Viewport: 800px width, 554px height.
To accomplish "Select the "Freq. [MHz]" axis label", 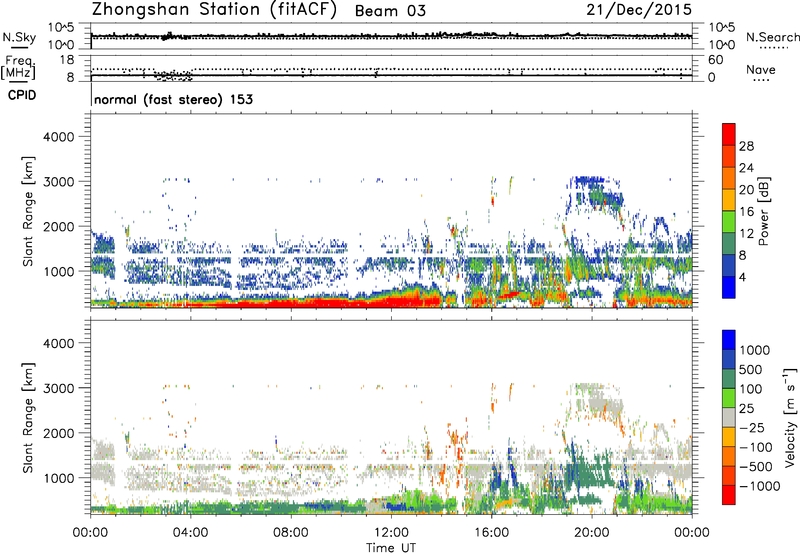I will coord(19,68).
